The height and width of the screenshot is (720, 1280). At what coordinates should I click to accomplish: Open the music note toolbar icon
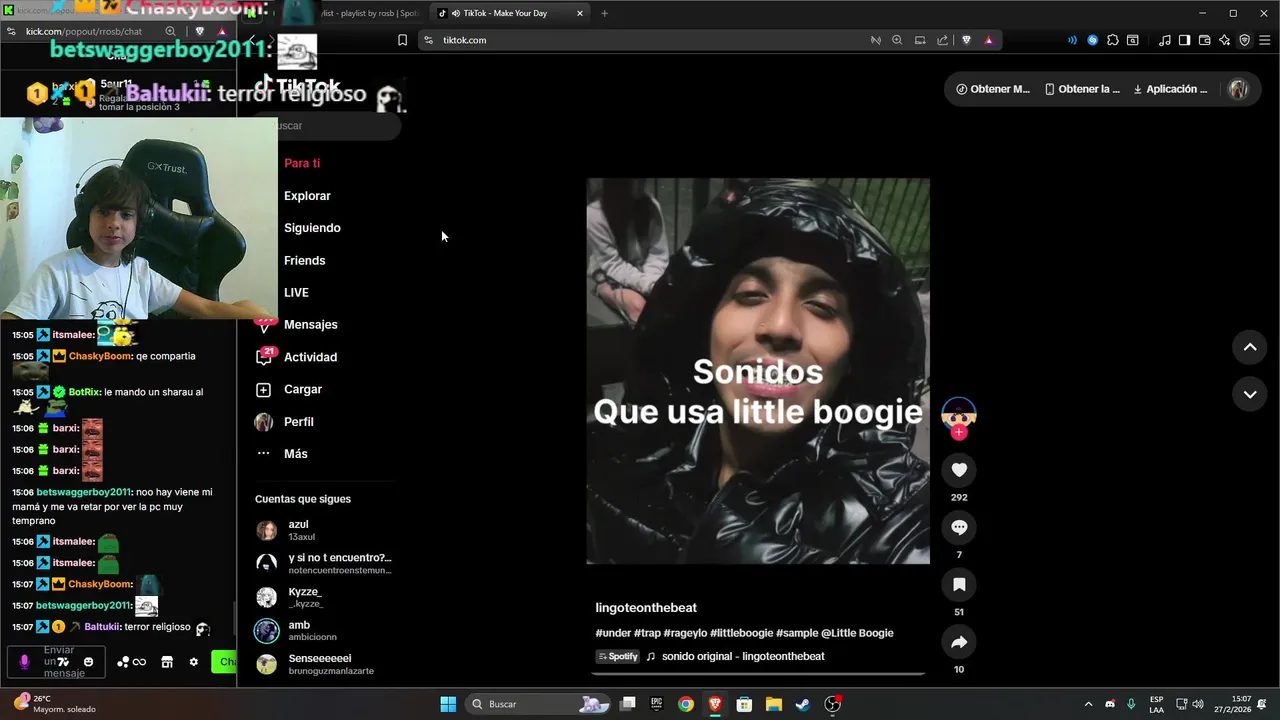pos(1164,40)
